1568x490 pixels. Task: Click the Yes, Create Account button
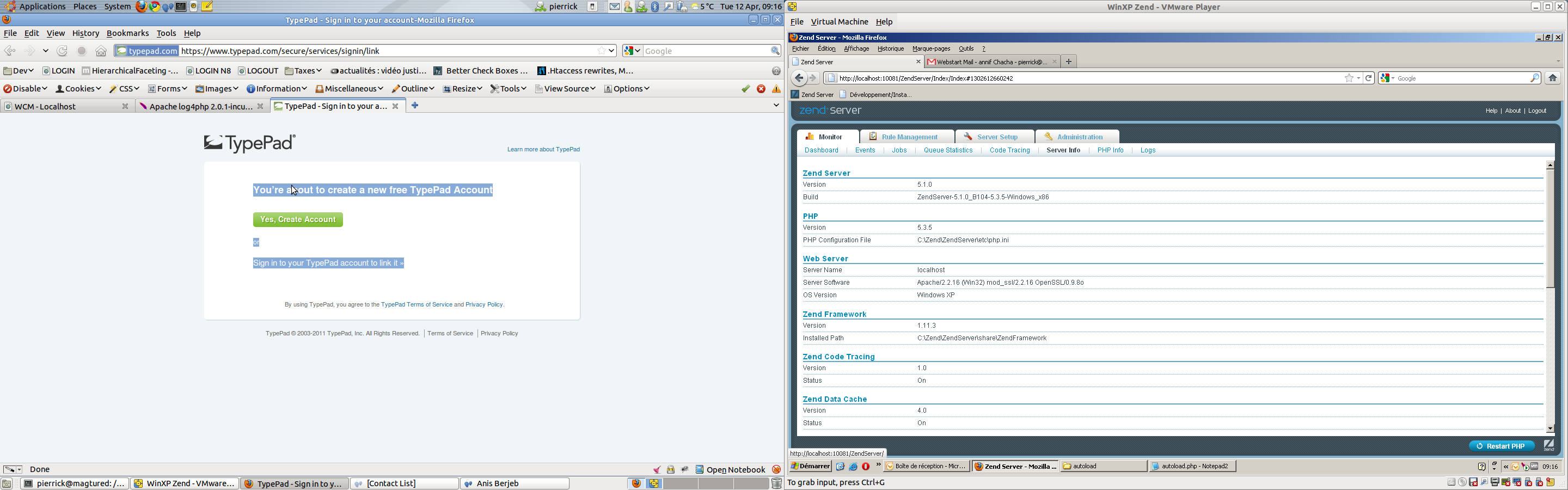[x=298, y=220]
